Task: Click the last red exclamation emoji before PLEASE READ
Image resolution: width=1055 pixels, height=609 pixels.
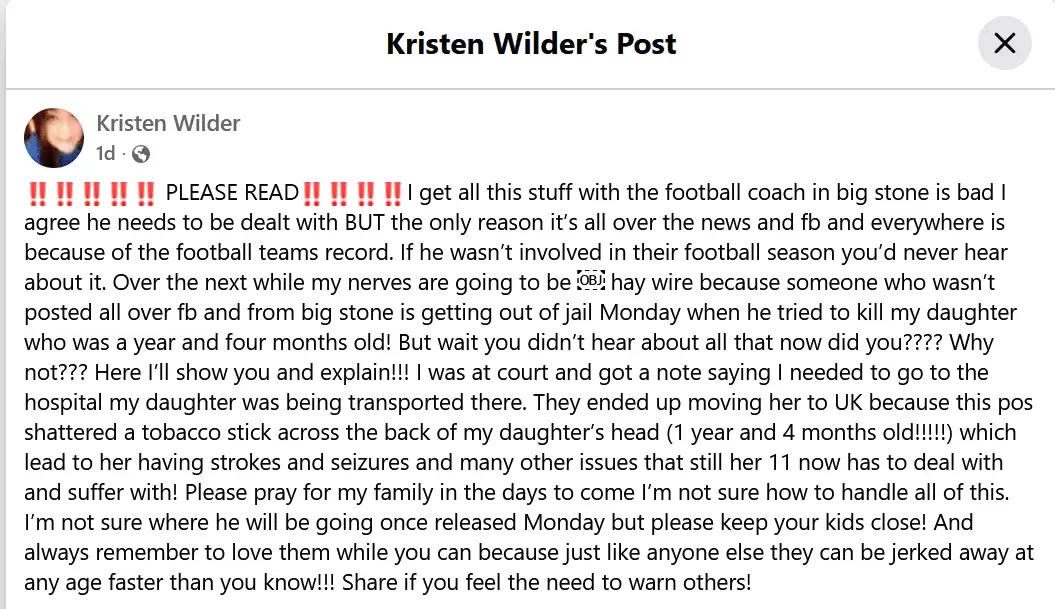Action: pos(146,192)
